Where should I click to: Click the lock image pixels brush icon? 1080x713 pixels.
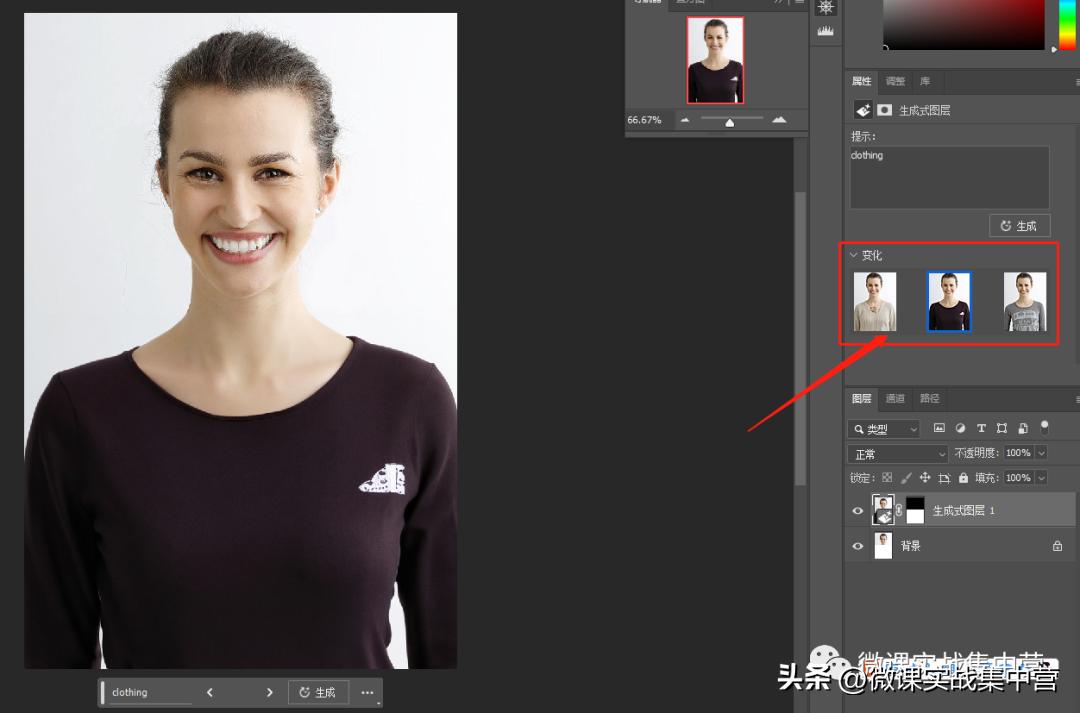[906, 478]
